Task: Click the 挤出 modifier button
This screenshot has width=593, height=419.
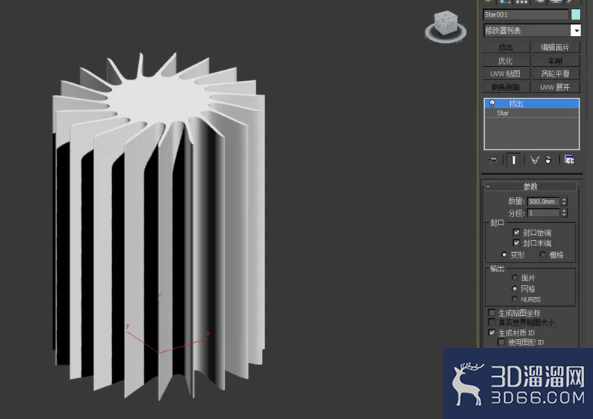Action: tap(506, 47)
